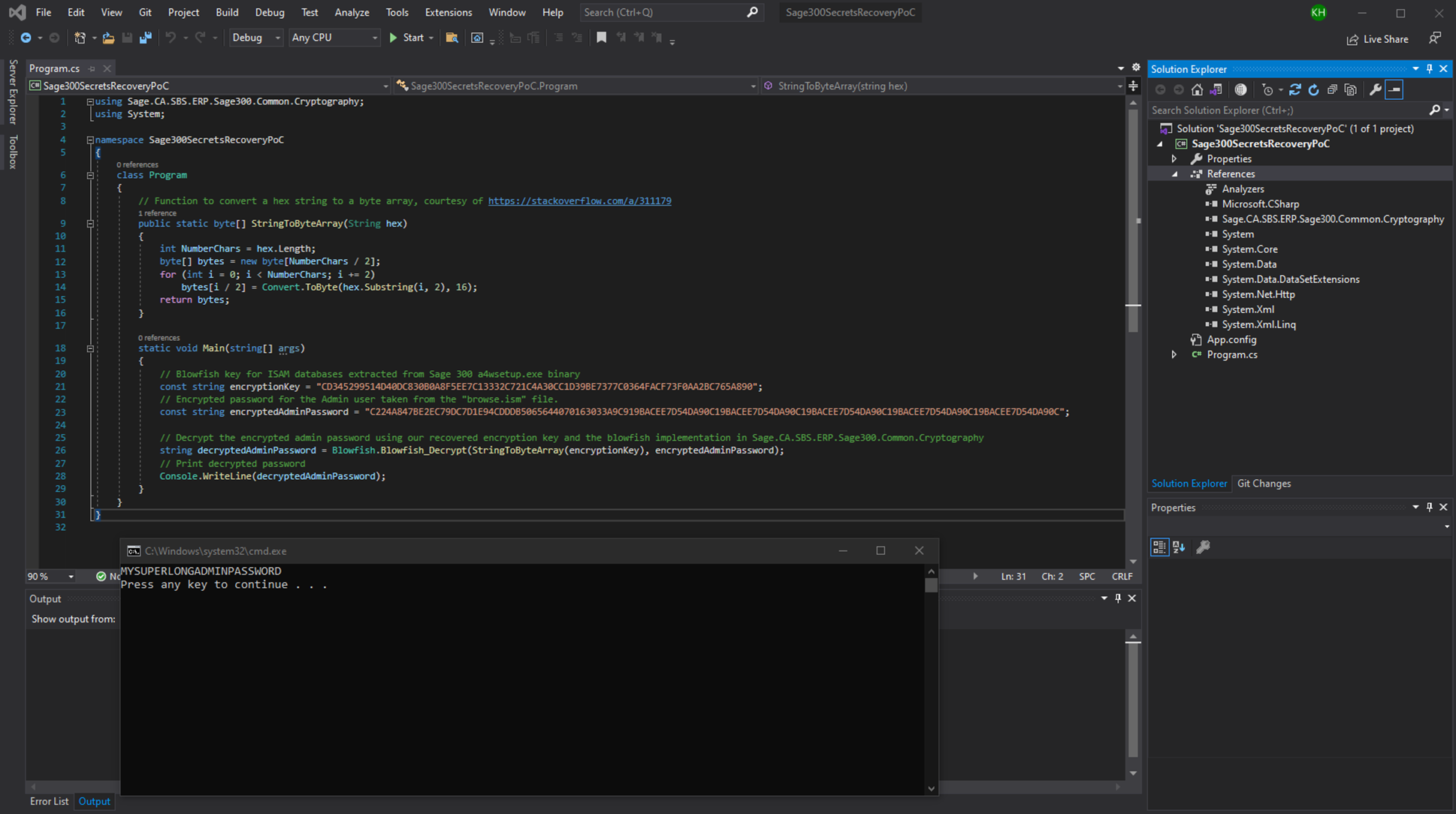
Task: Open Properties wrench icon in Solution Explorer
Action: (x=1375, y=89)
